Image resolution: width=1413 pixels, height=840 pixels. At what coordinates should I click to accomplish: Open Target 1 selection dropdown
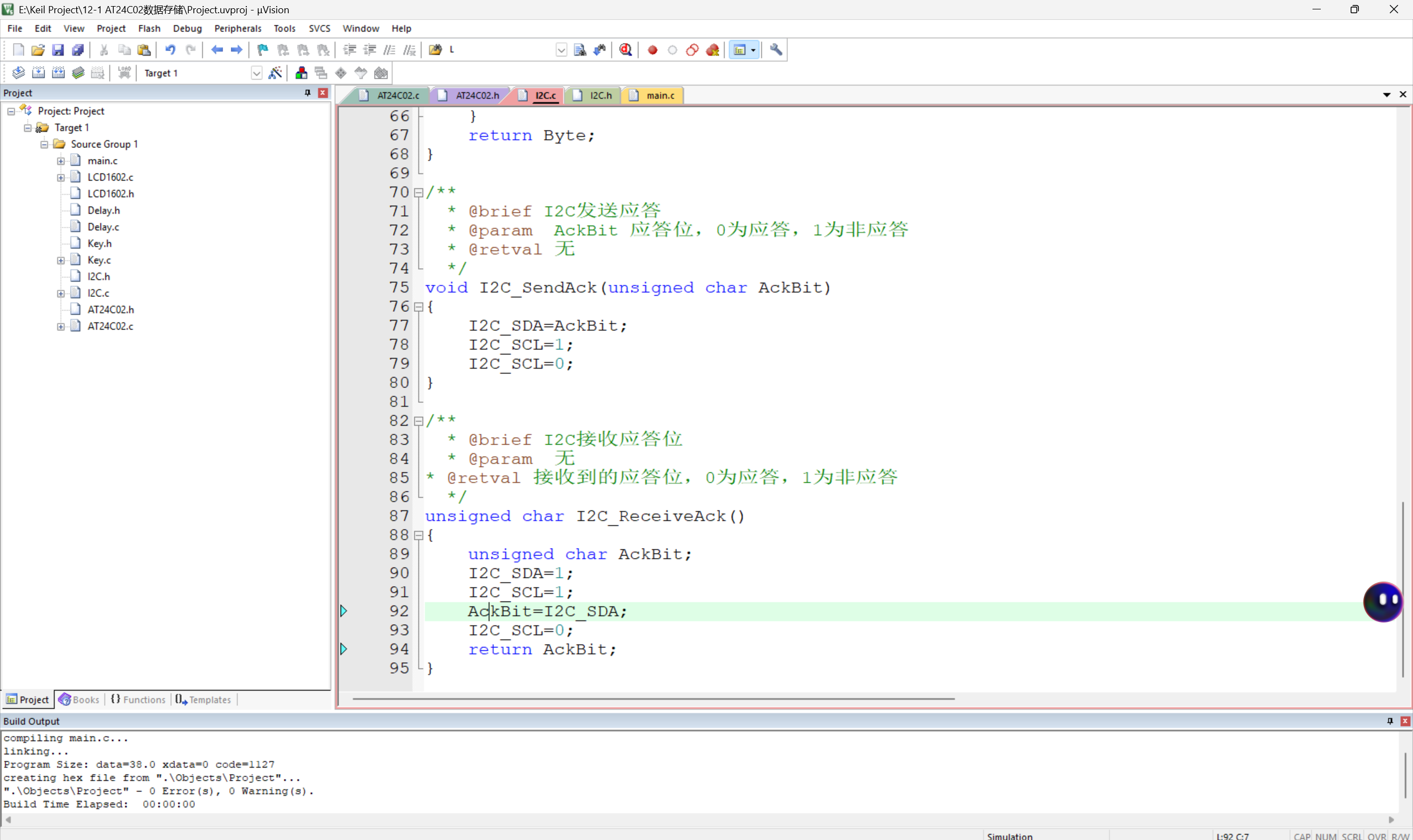pos(256,73)
